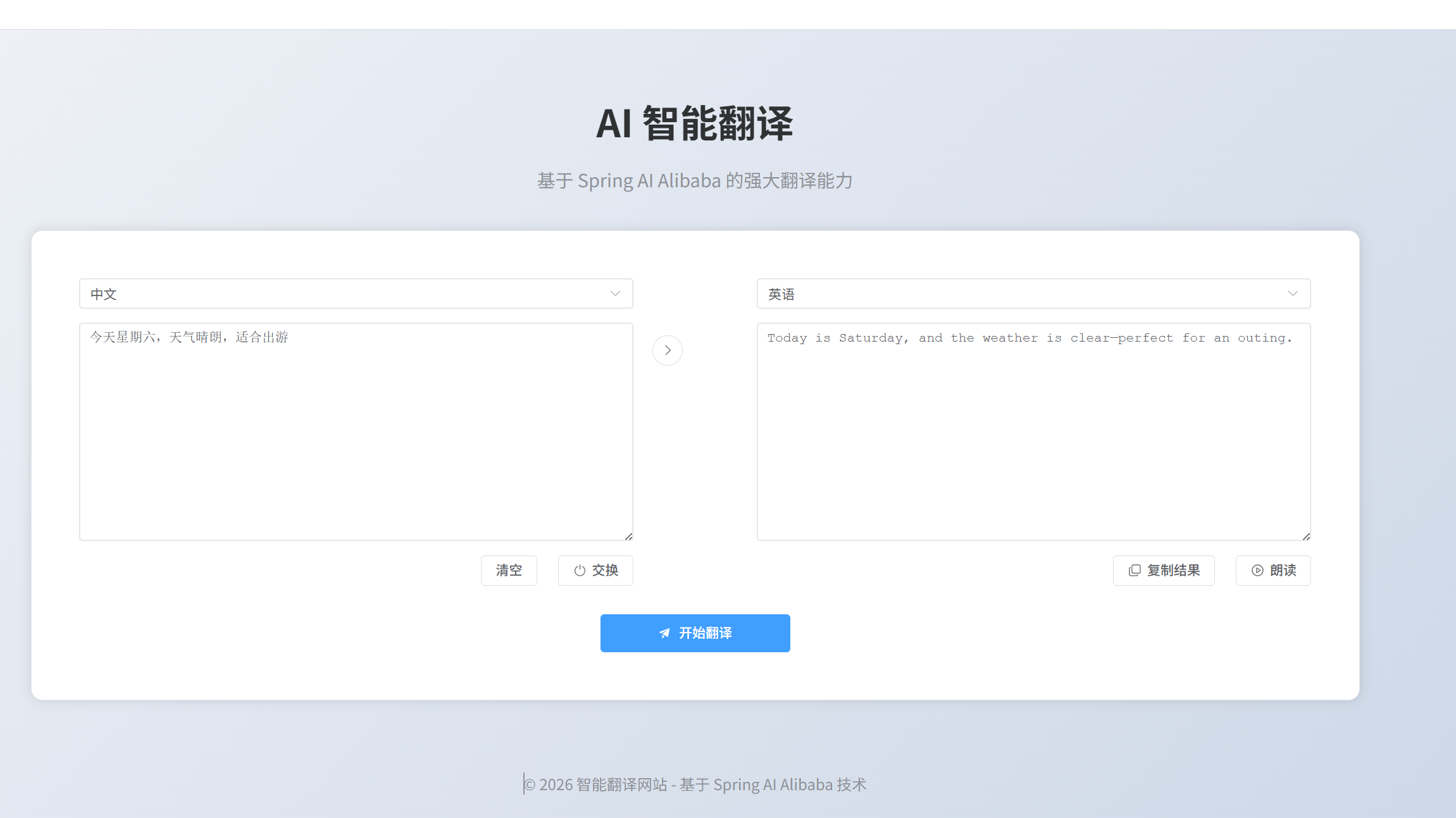Image resolution: width=1456 pixels, height=818 pixels.
Task: Click the right-arrow circle between text panels
Action: [x=667, y=350]
